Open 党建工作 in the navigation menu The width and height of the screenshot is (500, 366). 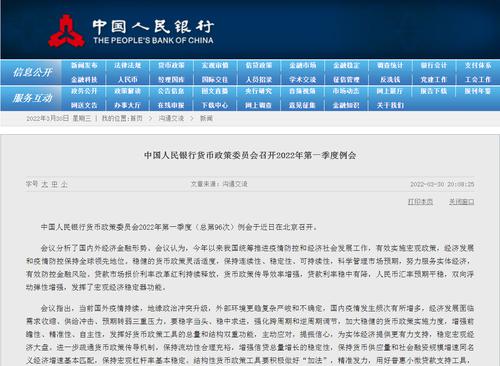click(x=434, y=79)
